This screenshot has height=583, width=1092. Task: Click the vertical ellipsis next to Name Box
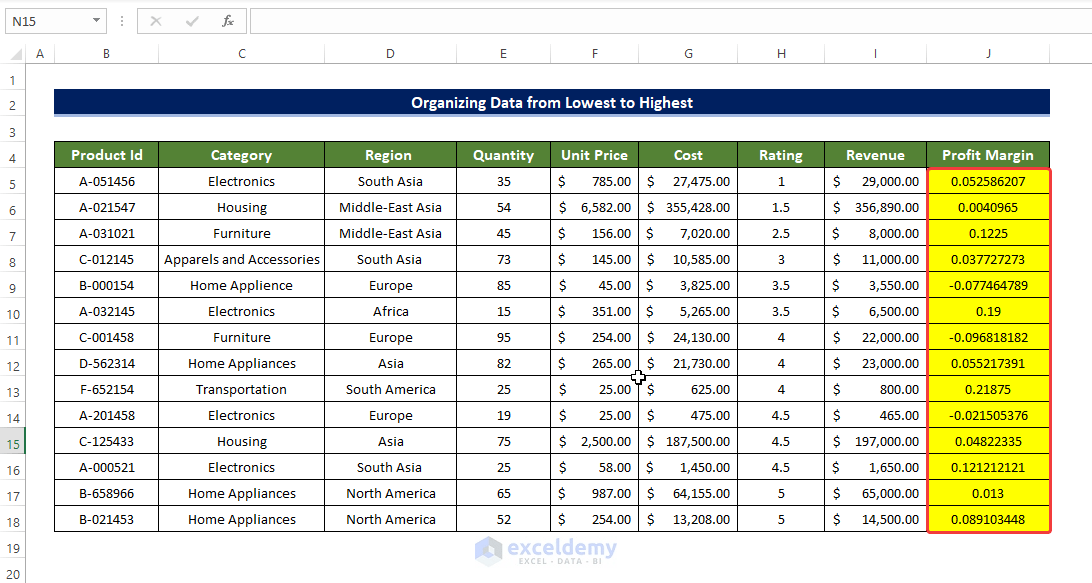tap(121, 20)
